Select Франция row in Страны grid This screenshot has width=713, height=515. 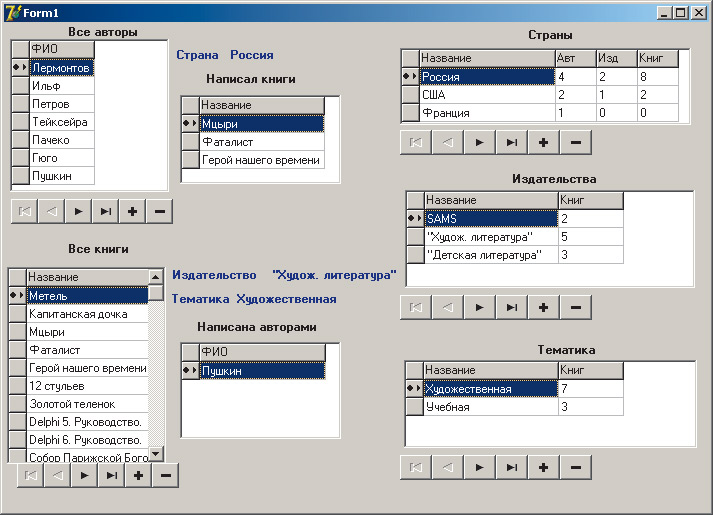[x=487, y=113]
